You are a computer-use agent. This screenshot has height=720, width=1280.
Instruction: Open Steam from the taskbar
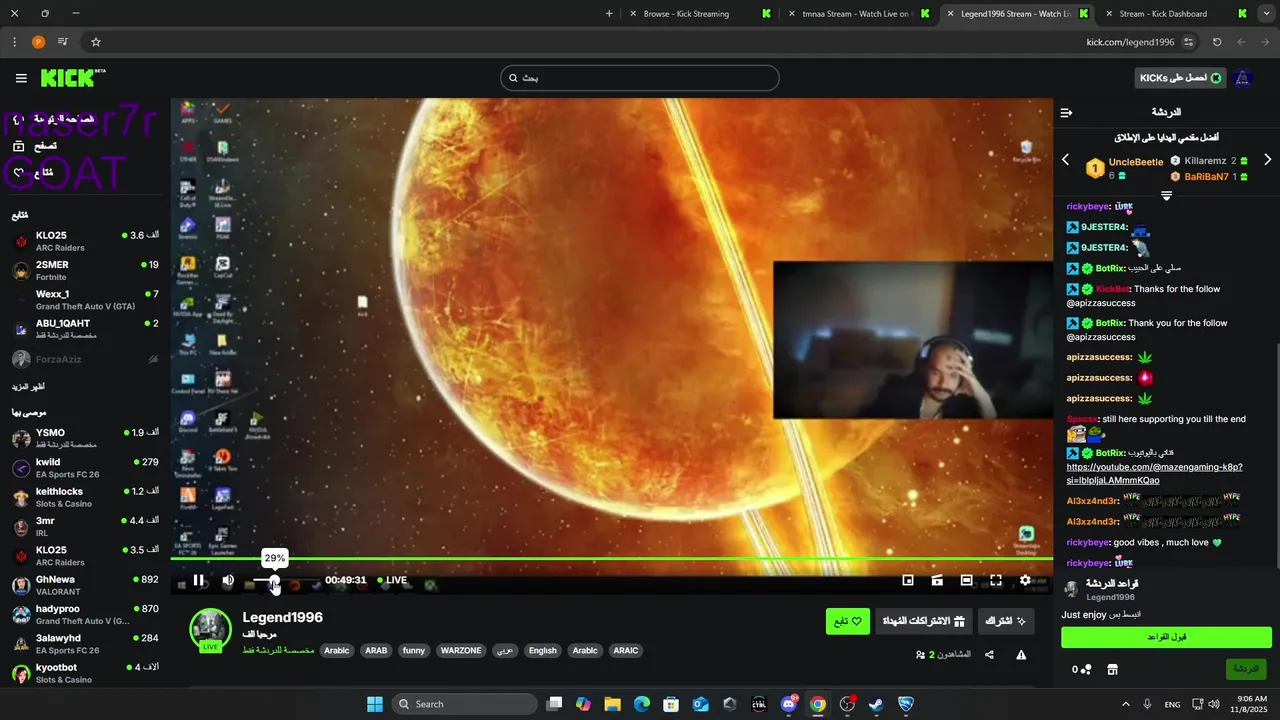[876, 704]
